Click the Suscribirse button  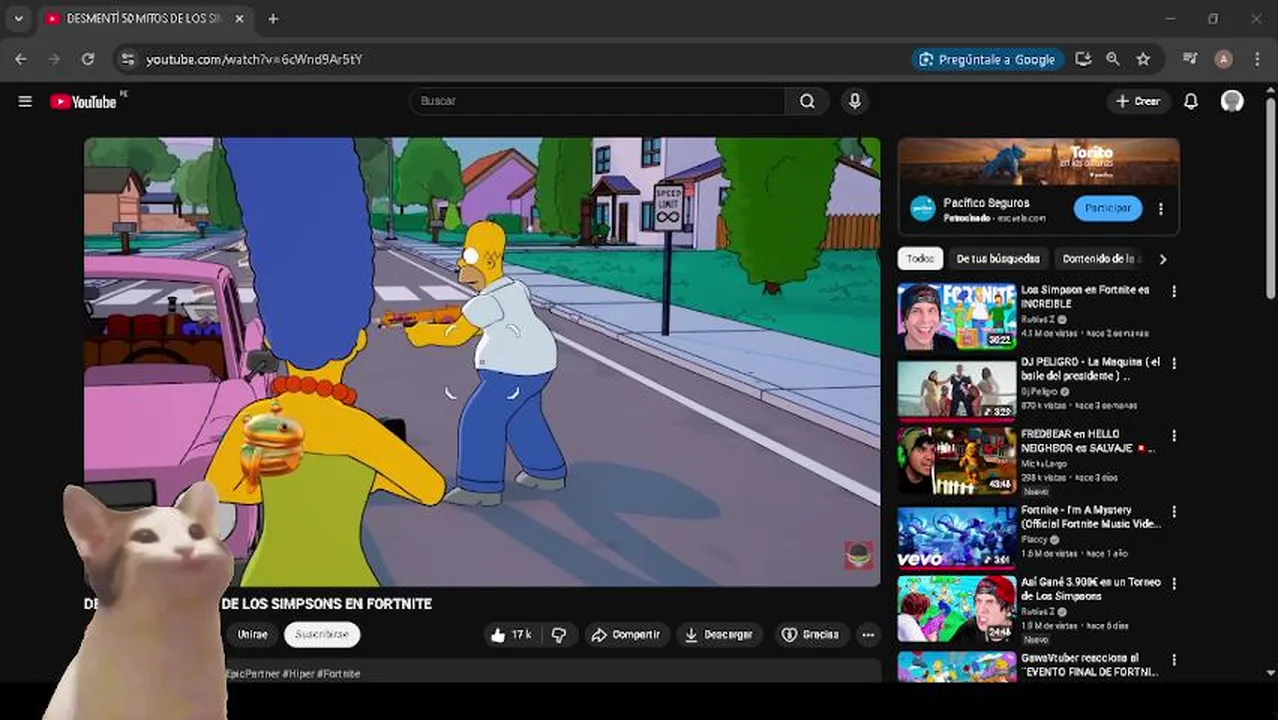point(322,635)
